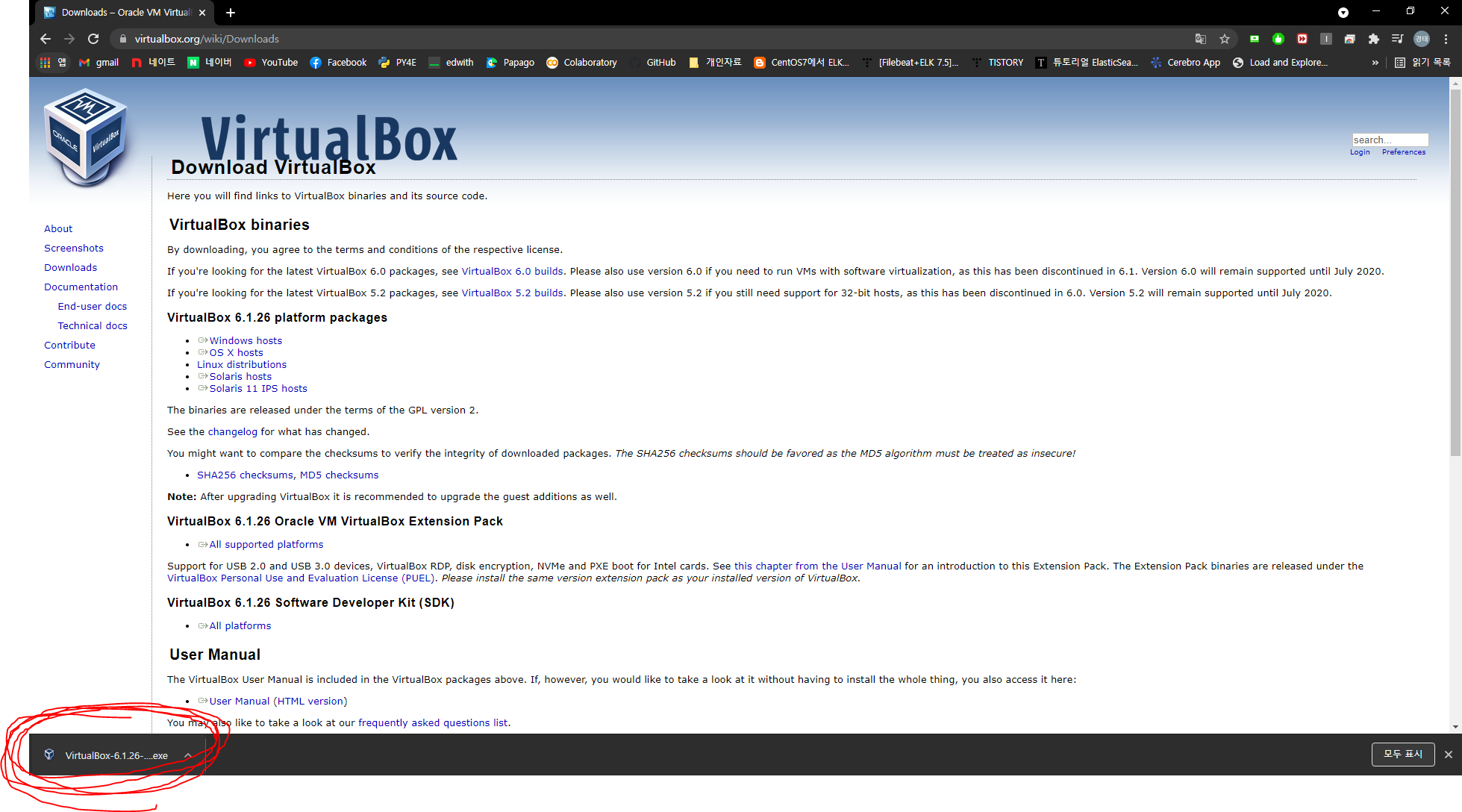Click the Show all downloads button

pos(1402,755)
